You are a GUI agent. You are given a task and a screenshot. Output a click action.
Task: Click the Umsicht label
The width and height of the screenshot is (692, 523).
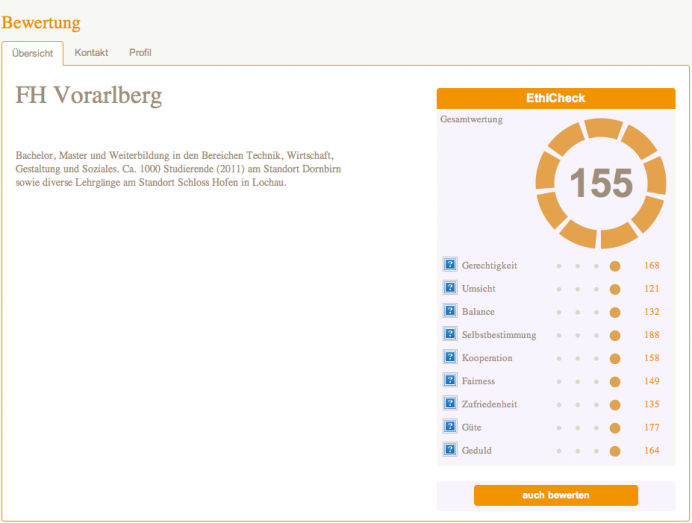tap(479, 289)
